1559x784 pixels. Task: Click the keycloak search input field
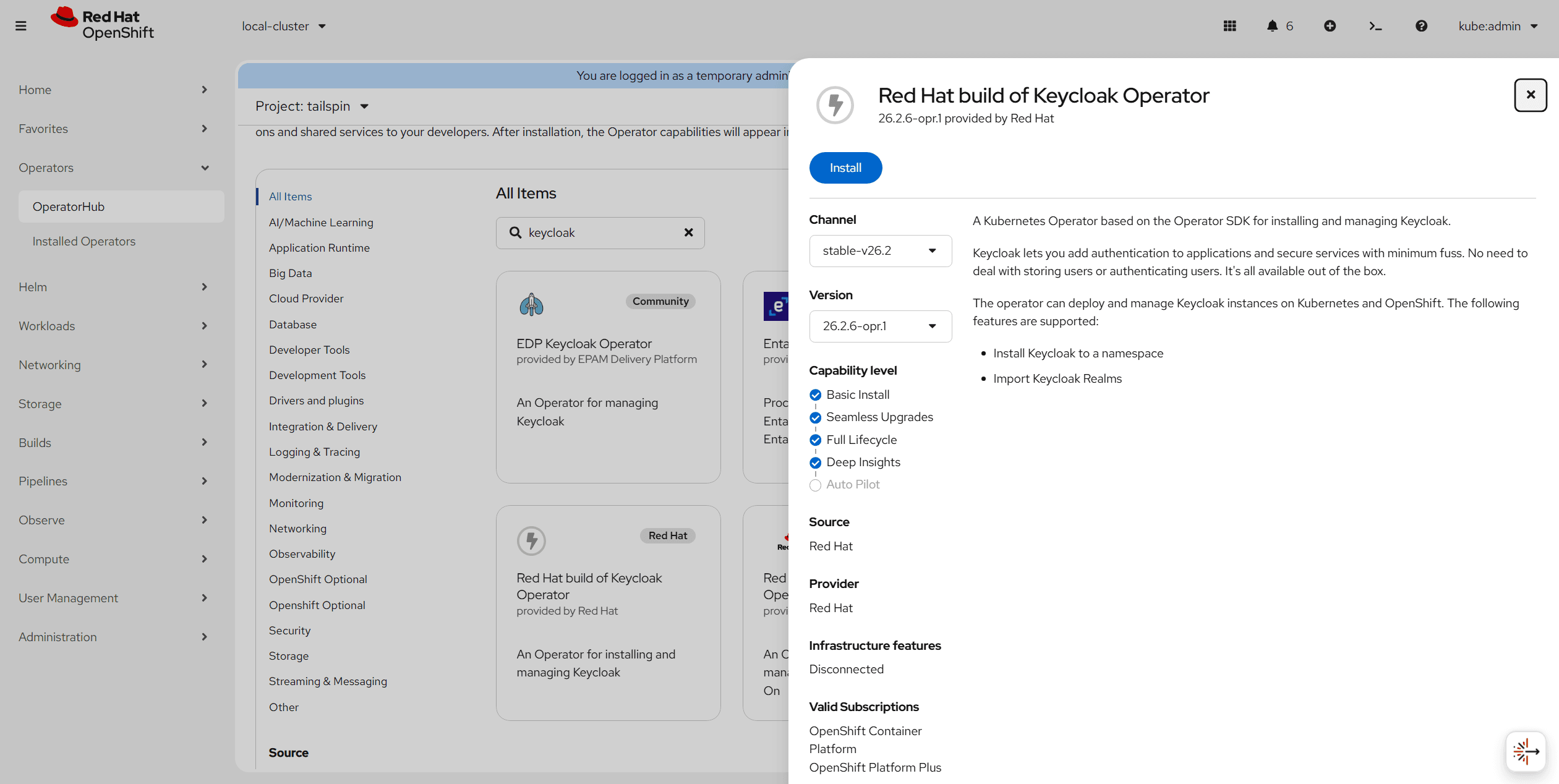click(600, 232)
